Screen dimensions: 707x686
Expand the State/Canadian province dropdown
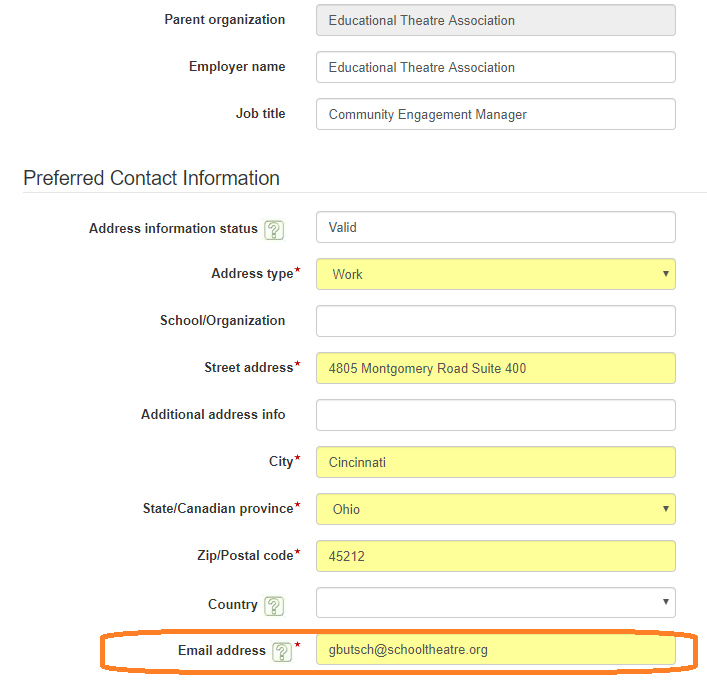click(495, 509)
